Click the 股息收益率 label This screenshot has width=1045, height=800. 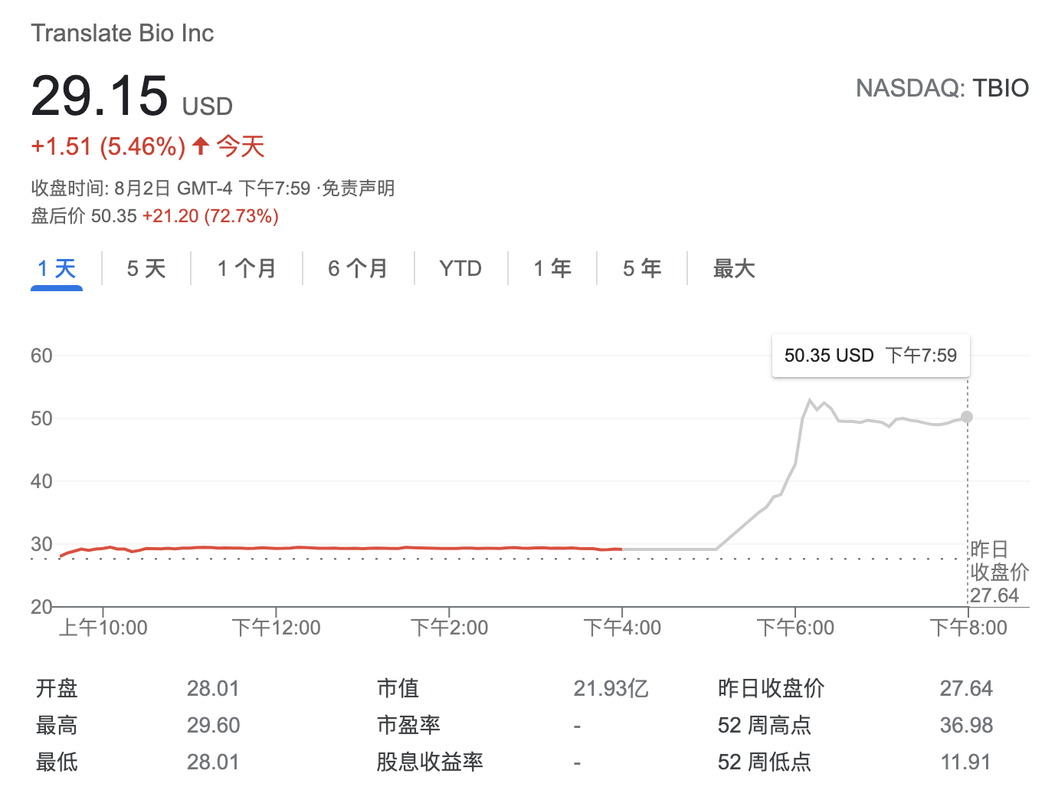point(430,761)
